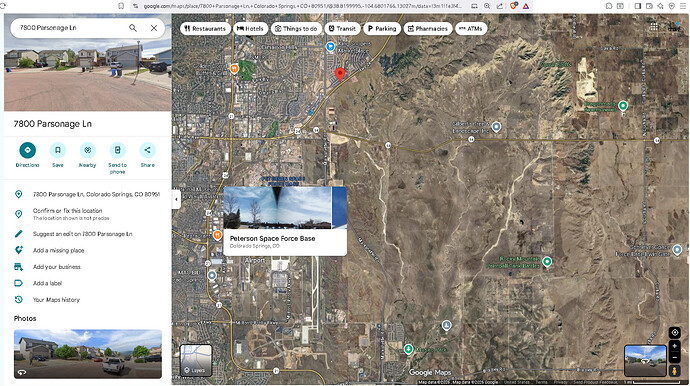Open the header street view image
This screenshot has height=386, width=690.
88,75
